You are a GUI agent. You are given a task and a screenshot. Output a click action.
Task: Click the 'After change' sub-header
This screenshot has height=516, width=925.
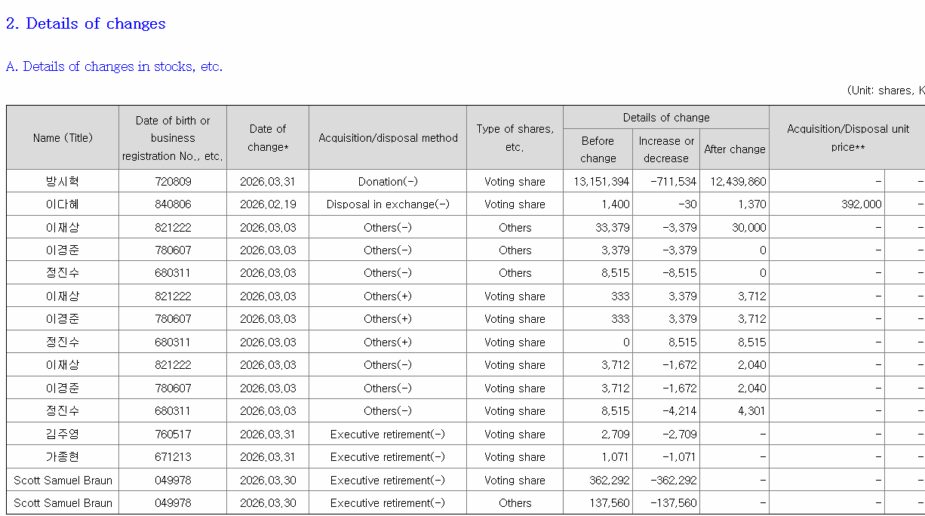734,149
